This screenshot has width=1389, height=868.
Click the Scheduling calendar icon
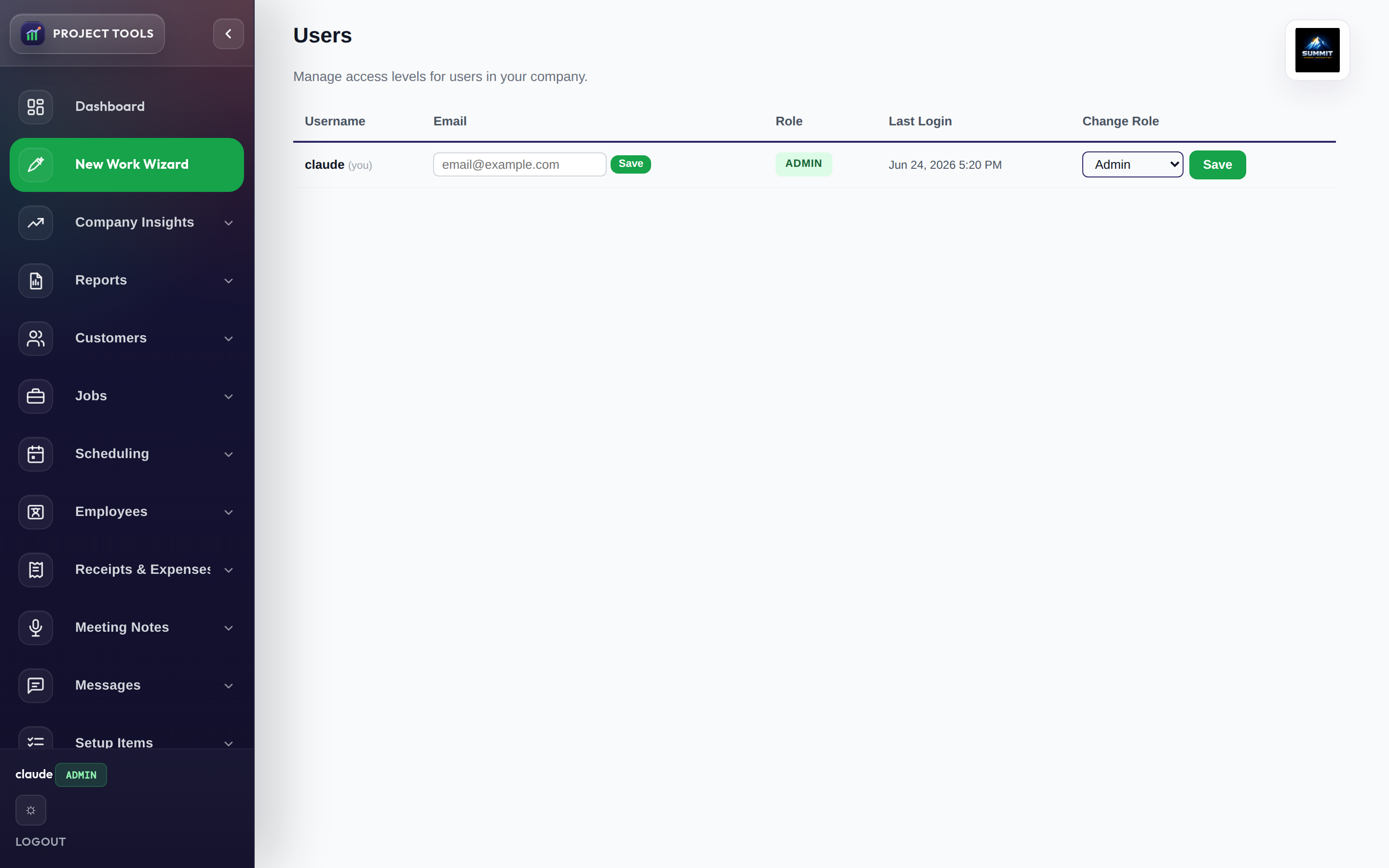pyautogui.click(x=36, y=454)
